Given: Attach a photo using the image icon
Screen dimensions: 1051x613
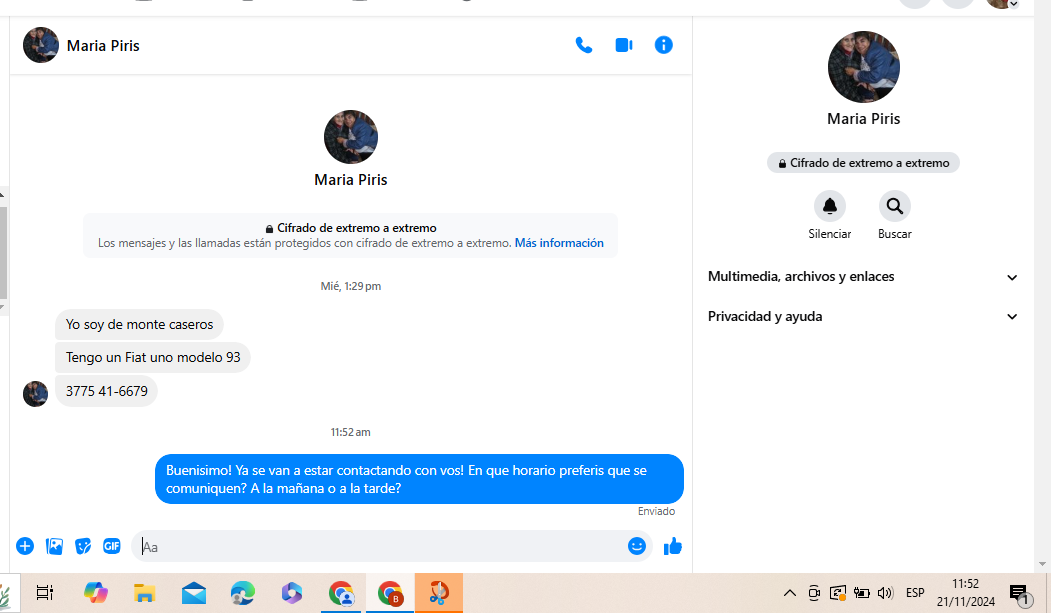Looking at the screenshot, I should (55, 546).
